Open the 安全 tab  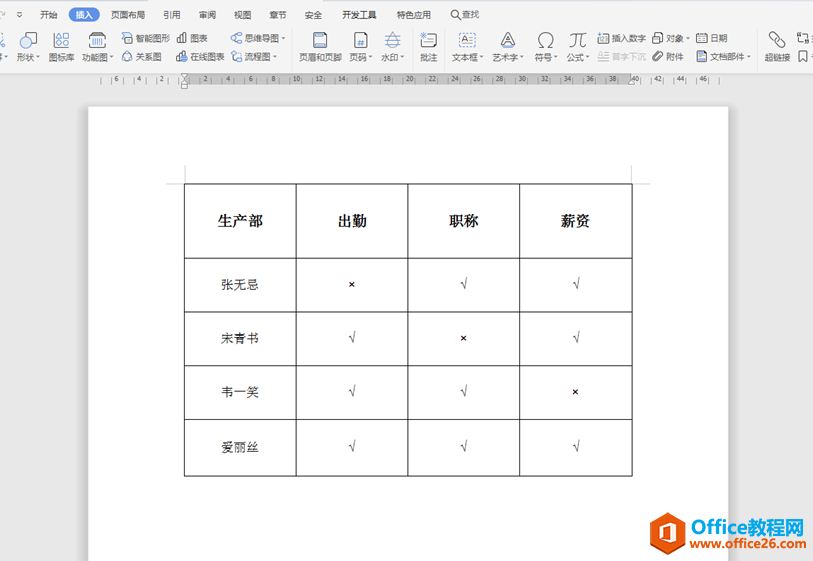click(x=313, y=15)
